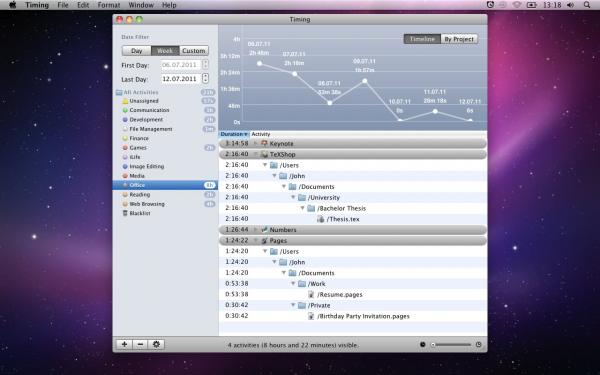Click the Numbers app icon in the activity list
The height and width of the screenshot is (375, 600).
click(264, 230)
